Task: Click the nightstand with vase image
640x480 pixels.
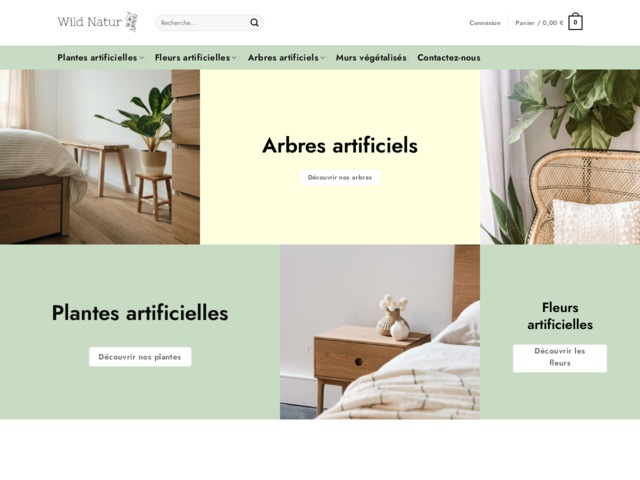Action: click(x=380, y=332)
